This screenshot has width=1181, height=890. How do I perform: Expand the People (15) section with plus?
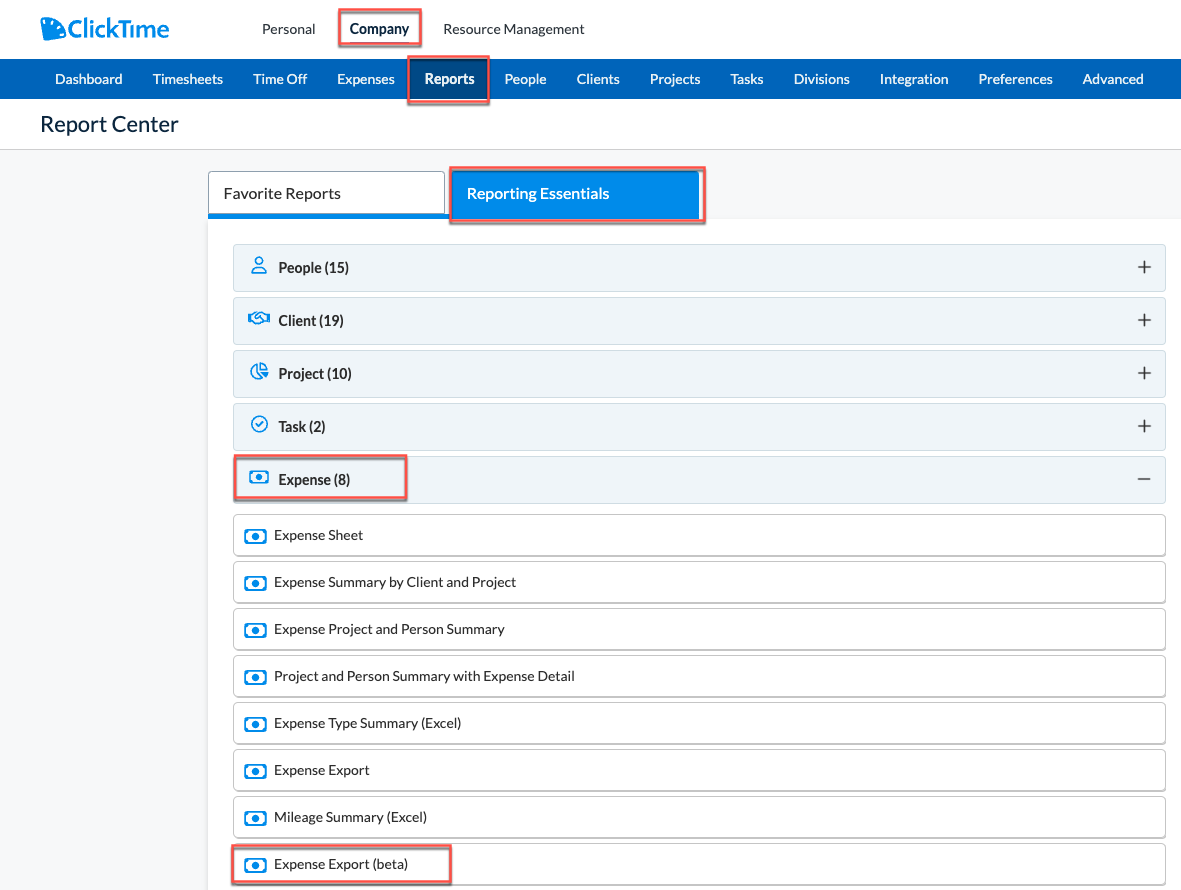1144,267
